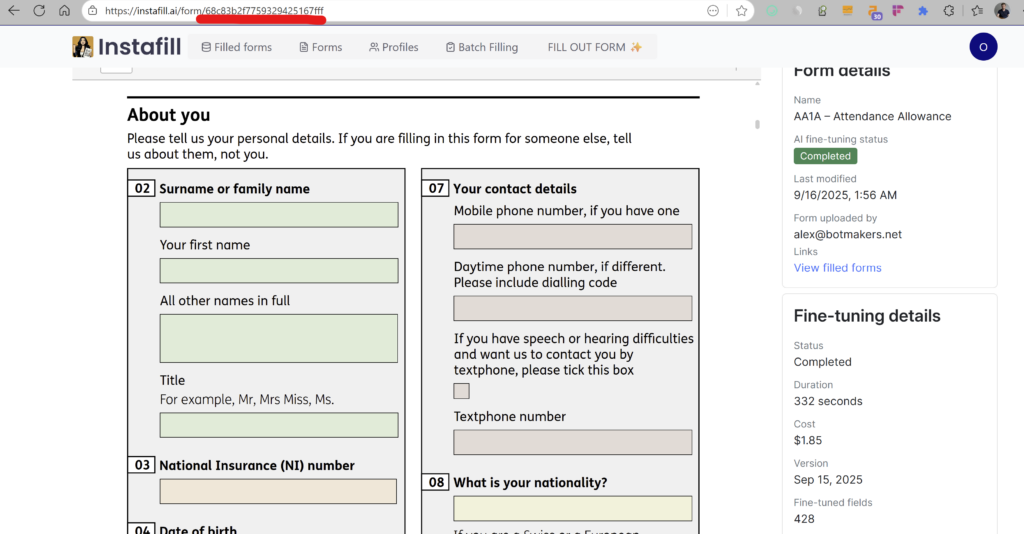Bookmark page with the star icon
Viewport: 1024px width, 534px height.
pyautogui.click(x=741, y=11)
